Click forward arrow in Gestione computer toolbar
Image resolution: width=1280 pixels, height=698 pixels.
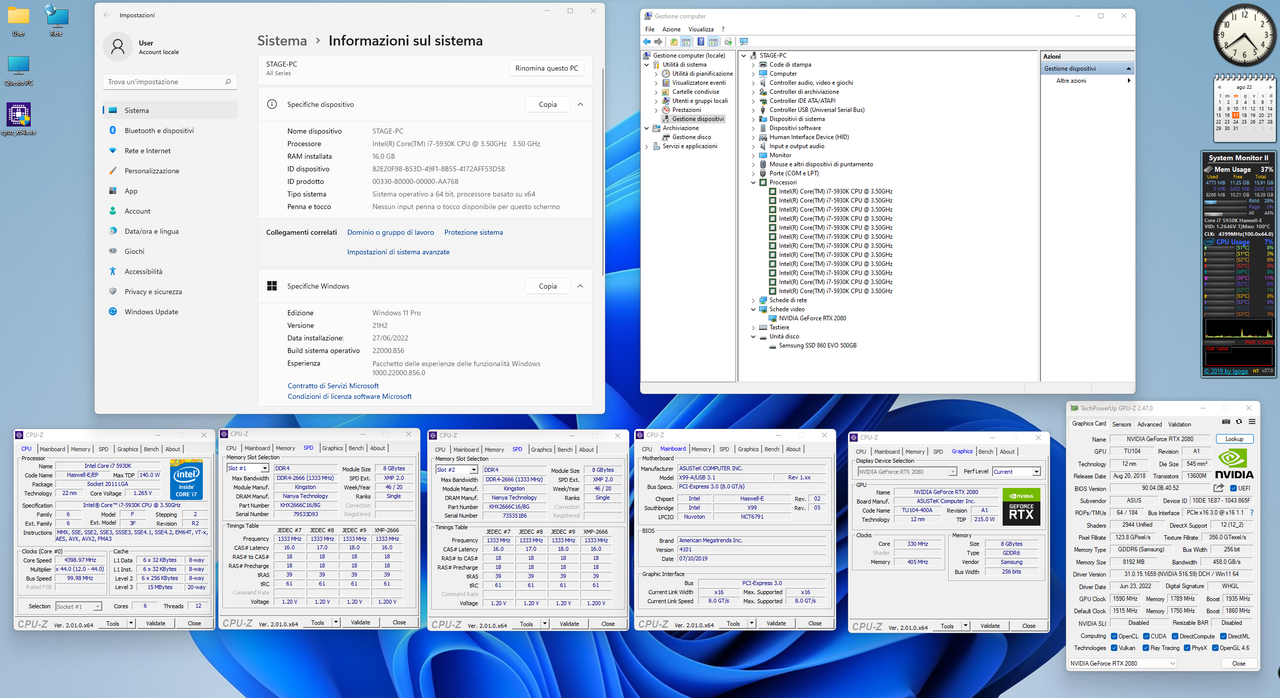coord(658,42)
